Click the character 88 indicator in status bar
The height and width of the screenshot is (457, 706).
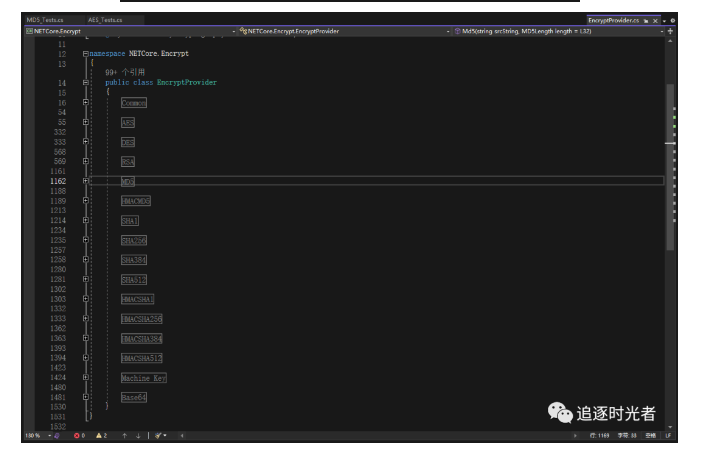click(627, 435)
